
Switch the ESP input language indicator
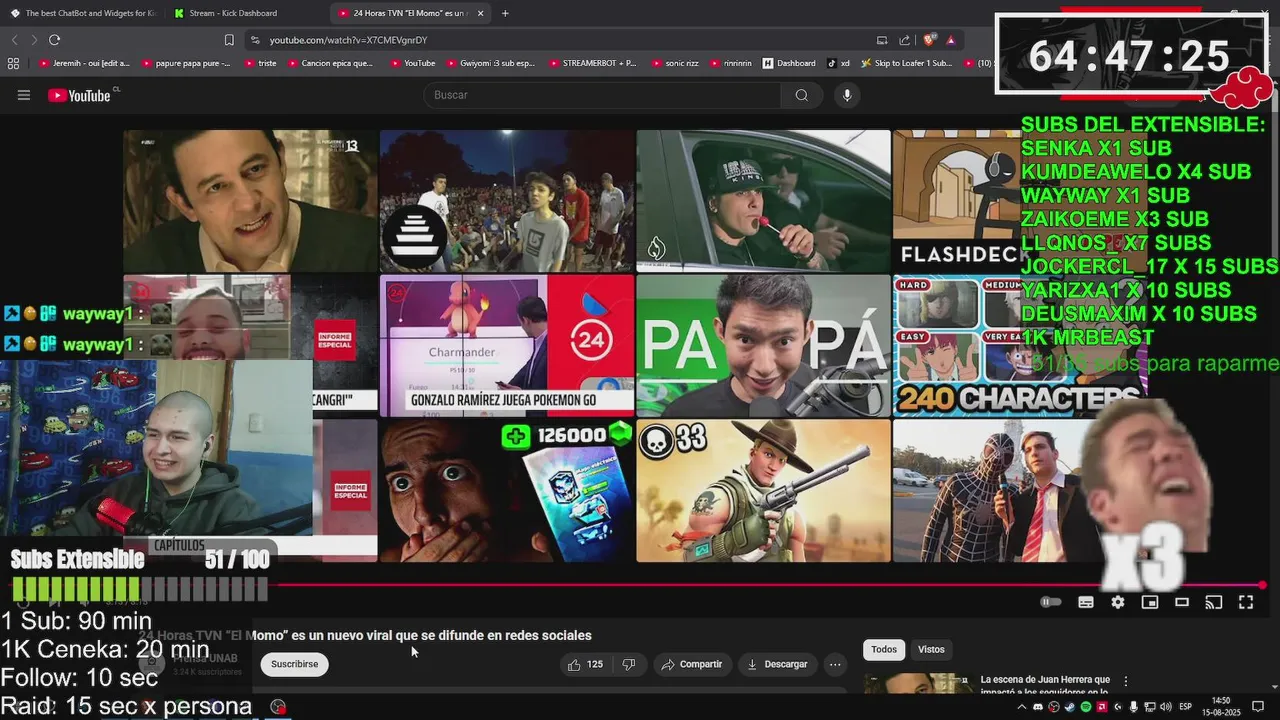(1186, 707)
